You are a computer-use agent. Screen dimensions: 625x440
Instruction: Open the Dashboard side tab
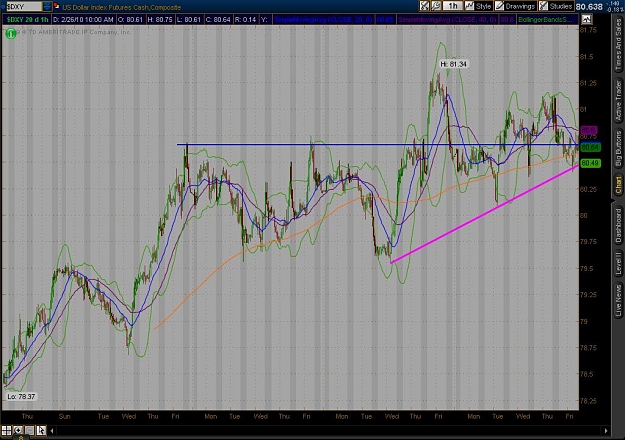(x=618, y=225)
